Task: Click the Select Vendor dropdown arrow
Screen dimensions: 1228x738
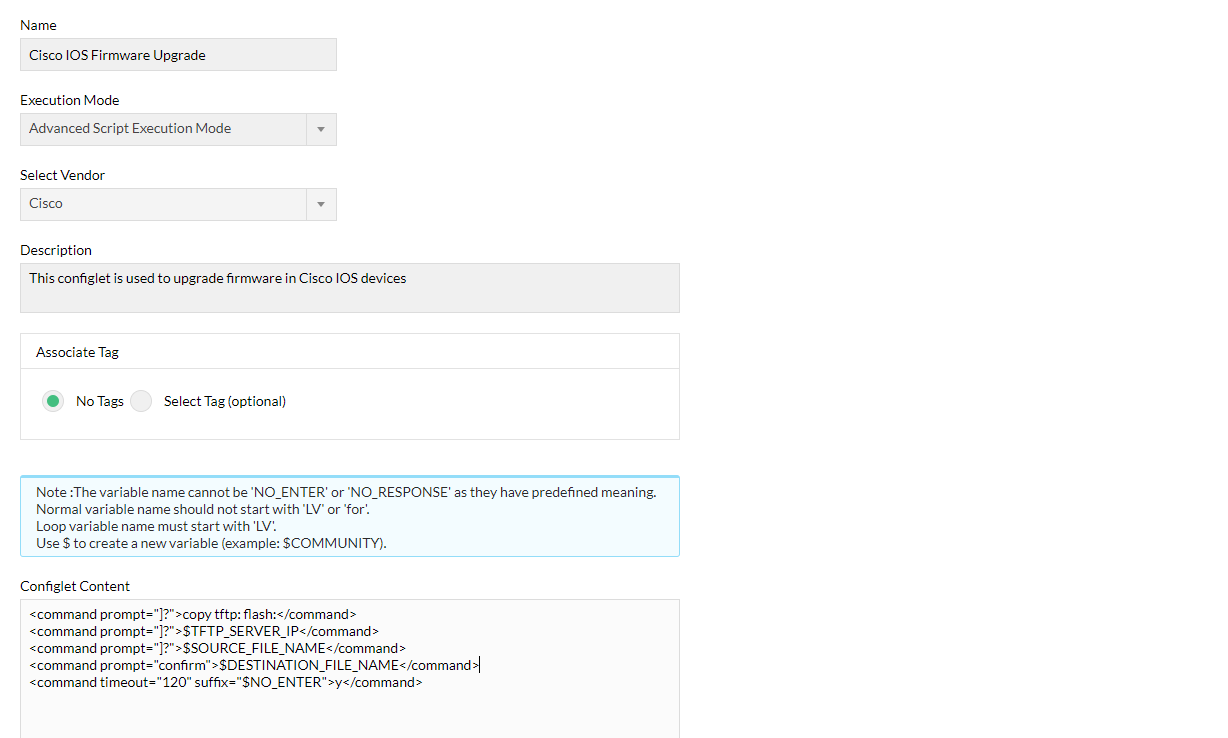Action: (321, 204)
